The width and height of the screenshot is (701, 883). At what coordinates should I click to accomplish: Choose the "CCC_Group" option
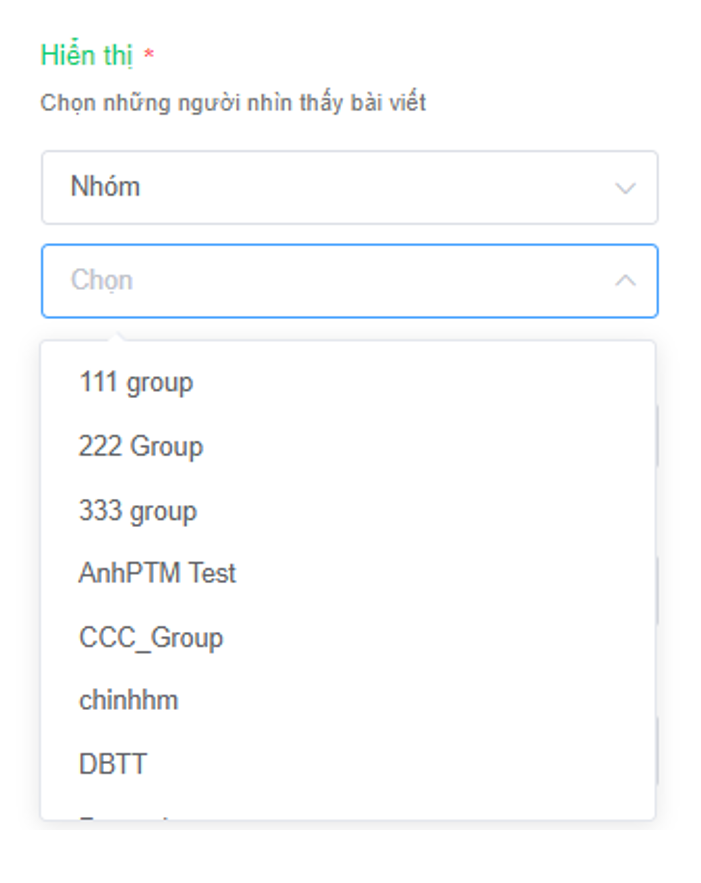(151, 638)
